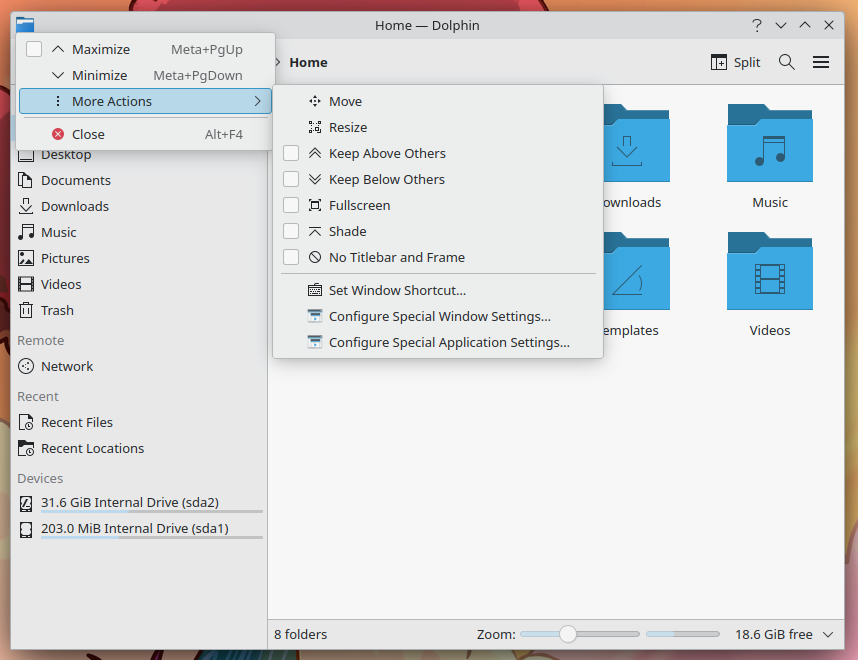
Task: Click the Music note icon in sidebar
Action: [25, 232]
